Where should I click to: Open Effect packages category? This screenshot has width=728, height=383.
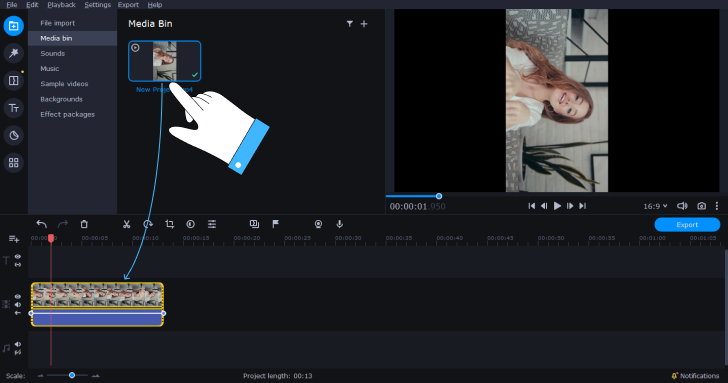[x=72, y=114]
